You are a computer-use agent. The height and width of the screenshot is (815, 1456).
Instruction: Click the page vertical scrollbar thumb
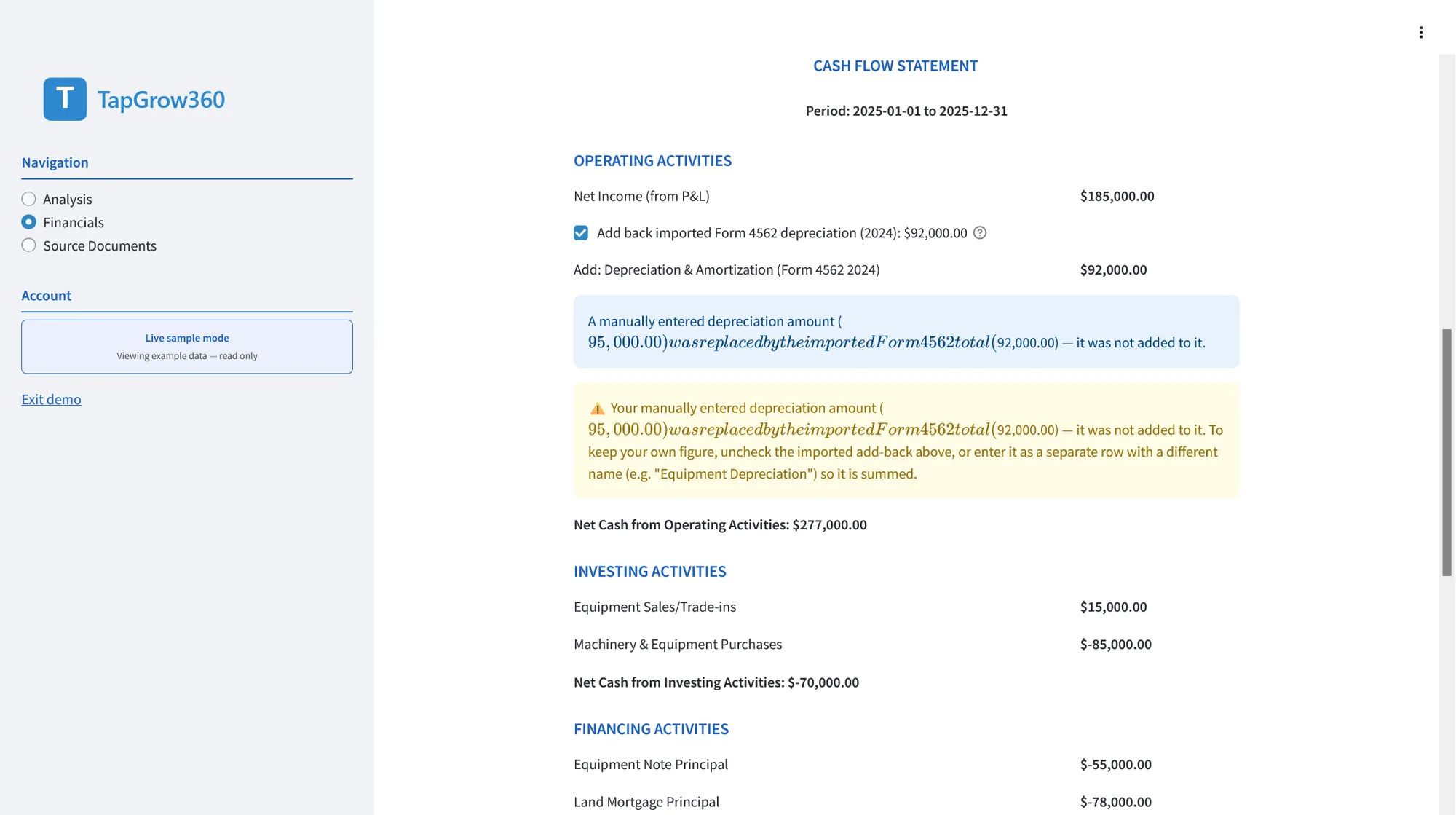(x=1447, y=452)
